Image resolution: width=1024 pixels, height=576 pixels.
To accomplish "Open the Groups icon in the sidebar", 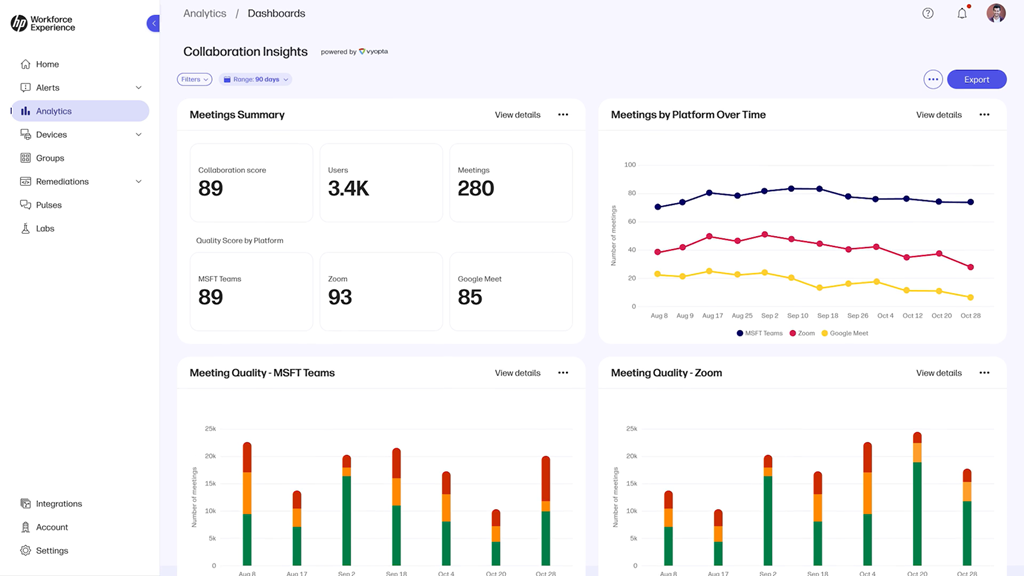I will coord(24,158).
